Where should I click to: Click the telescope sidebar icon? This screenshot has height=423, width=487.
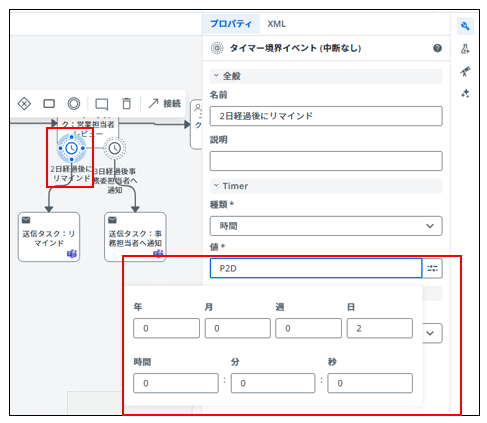pyautogui.click(x=465, y=71)
